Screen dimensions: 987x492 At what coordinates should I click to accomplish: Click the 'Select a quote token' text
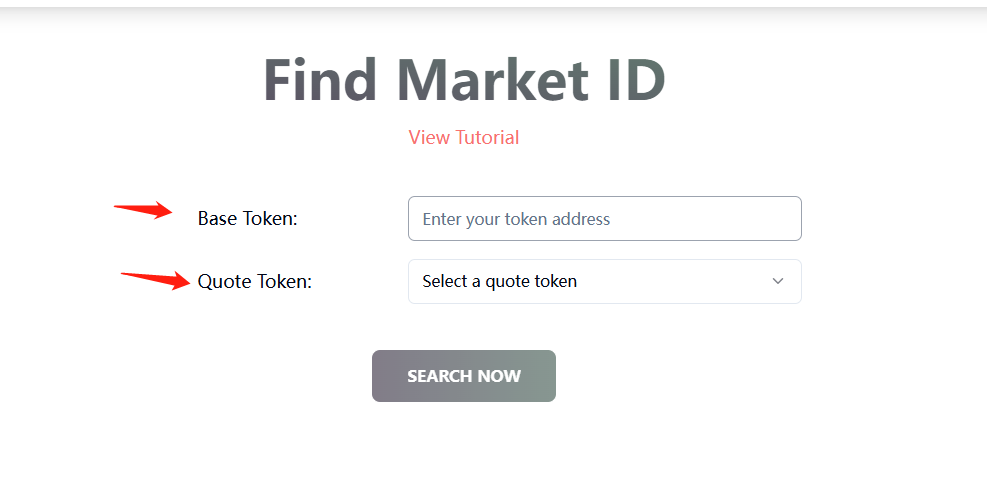pos(499,282)
